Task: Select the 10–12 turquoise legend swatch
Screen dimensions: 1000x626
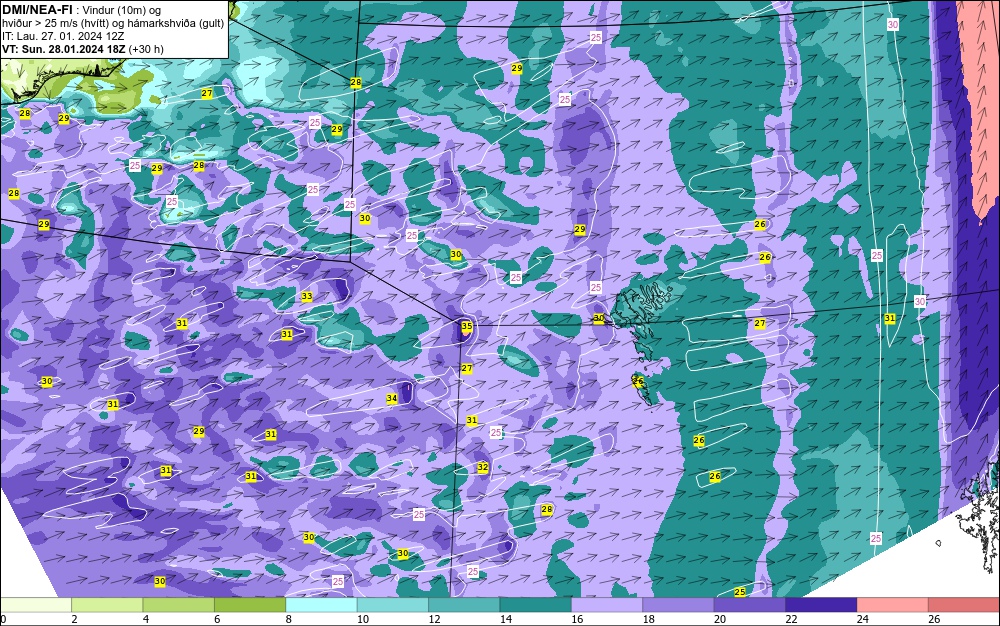Action: 393,605
